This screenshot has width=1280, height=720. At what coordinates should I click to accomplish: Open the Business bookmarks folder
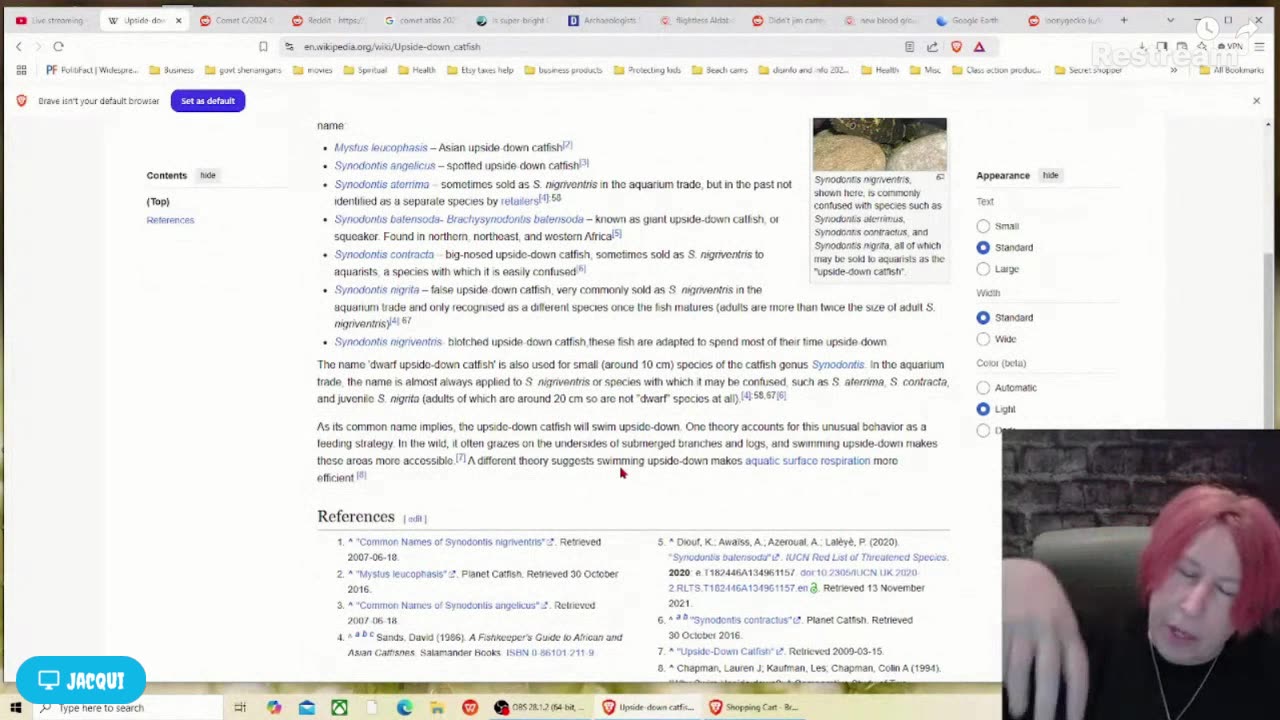171,70
